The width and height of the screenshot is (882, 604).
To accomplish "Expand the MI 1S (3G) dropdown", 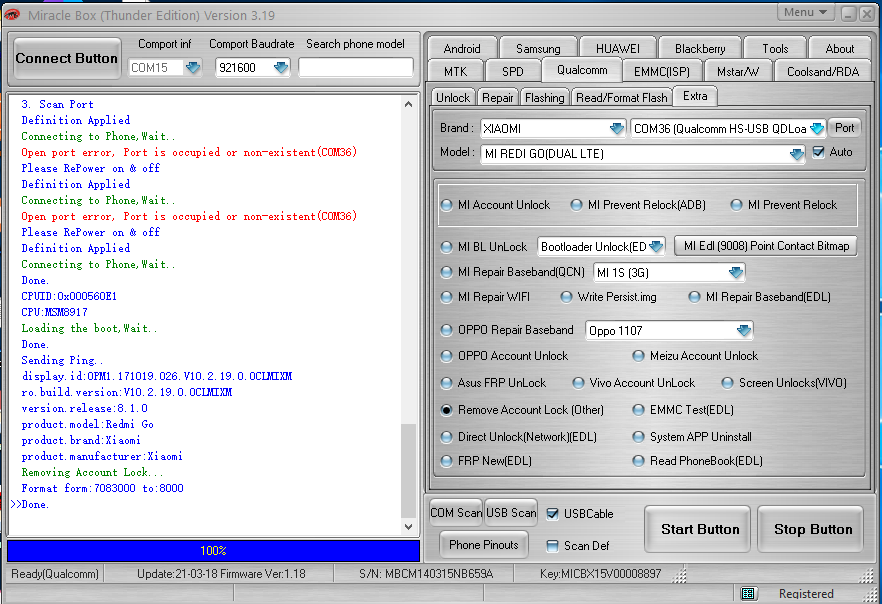I will [x=736, y=273].
